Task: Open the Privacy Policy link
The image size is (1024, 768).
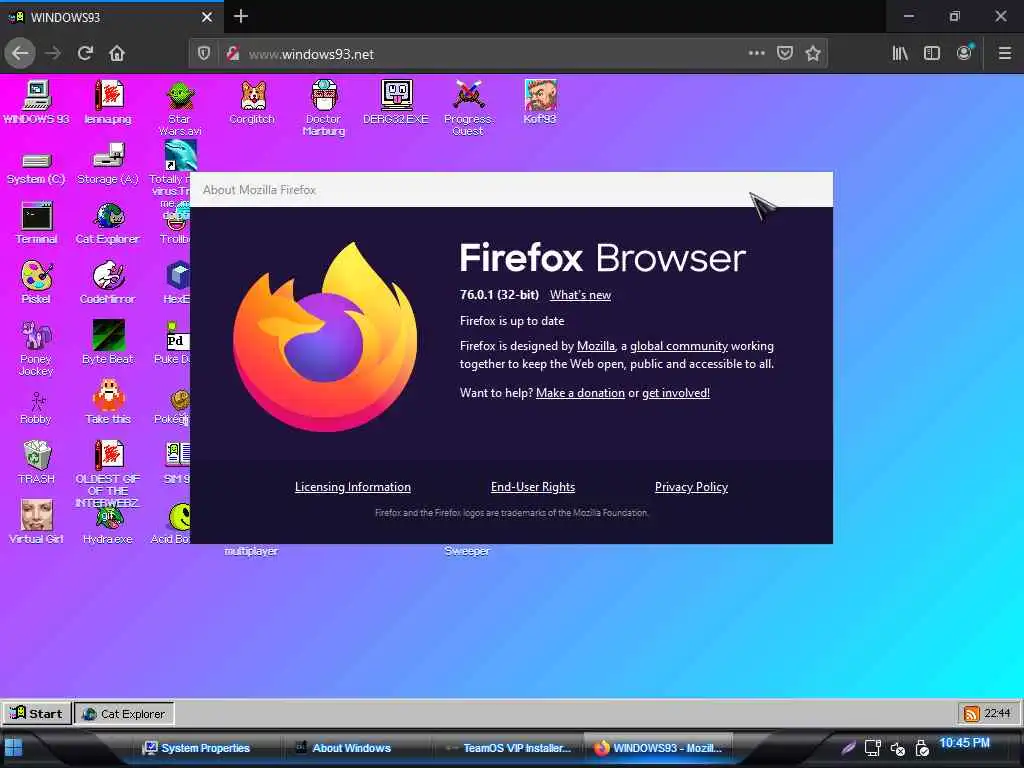Action: point(691,487)
